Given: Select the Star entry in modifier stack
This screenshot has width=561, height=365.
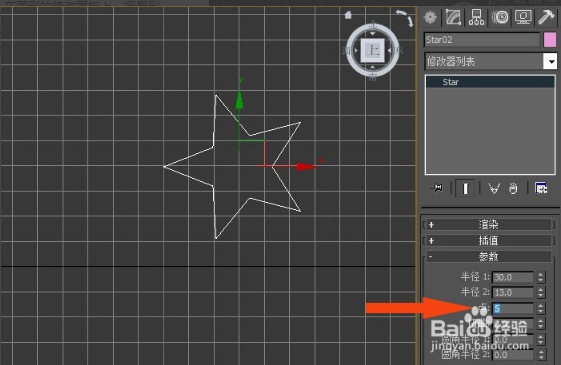Looking at the screenshot, I should click(x=490, y=82).
